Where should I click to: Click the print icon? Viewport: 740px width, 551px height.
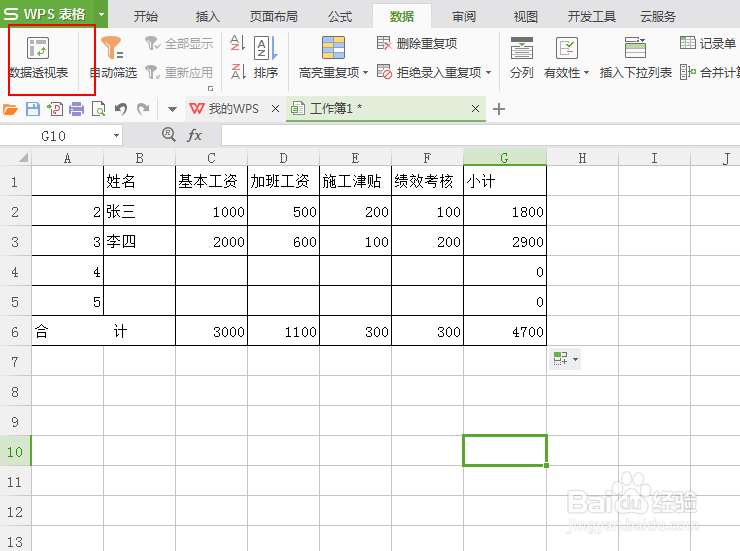76,109
